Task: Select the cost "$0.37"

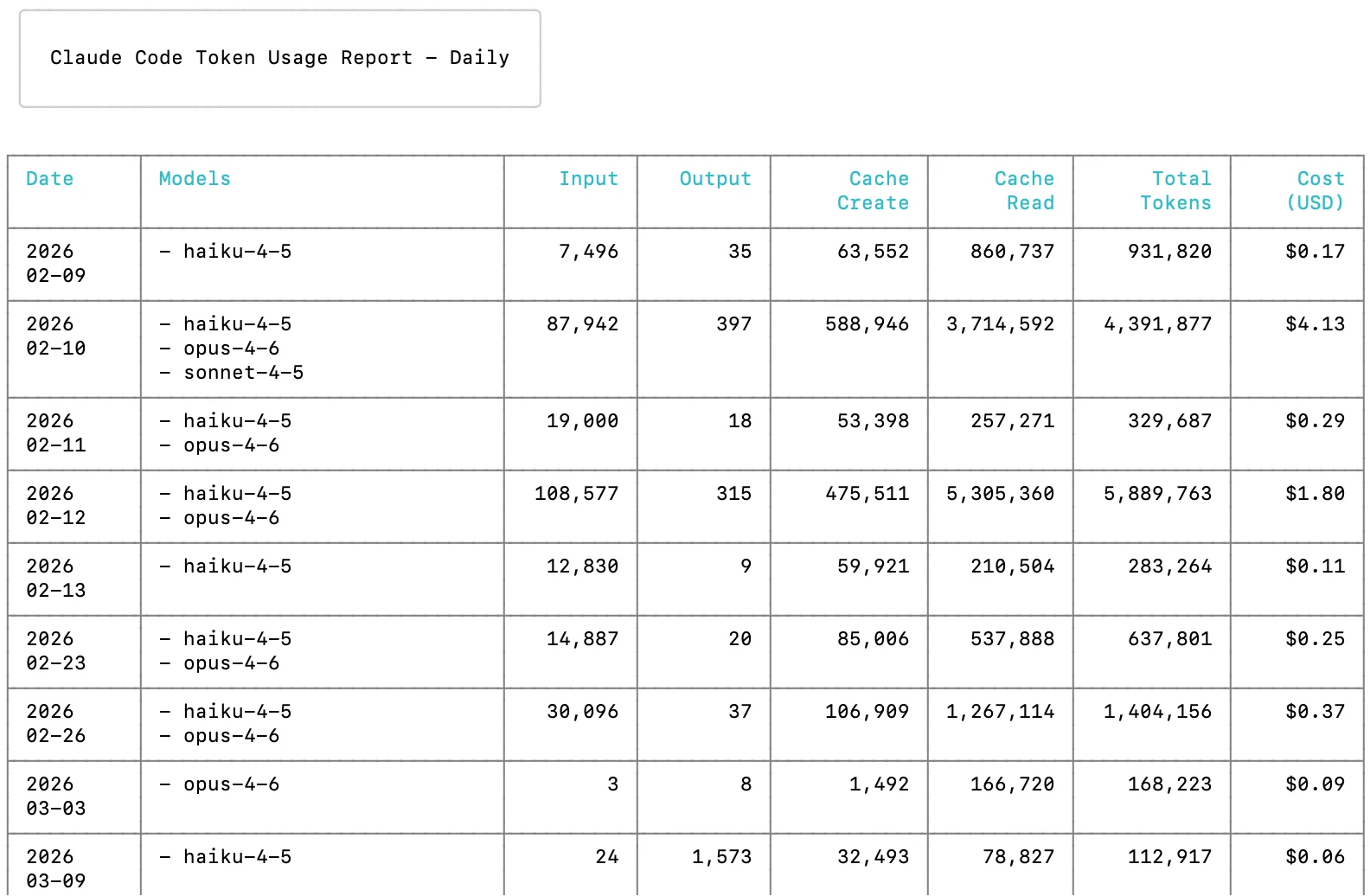Action: [x=1315, y=712]
